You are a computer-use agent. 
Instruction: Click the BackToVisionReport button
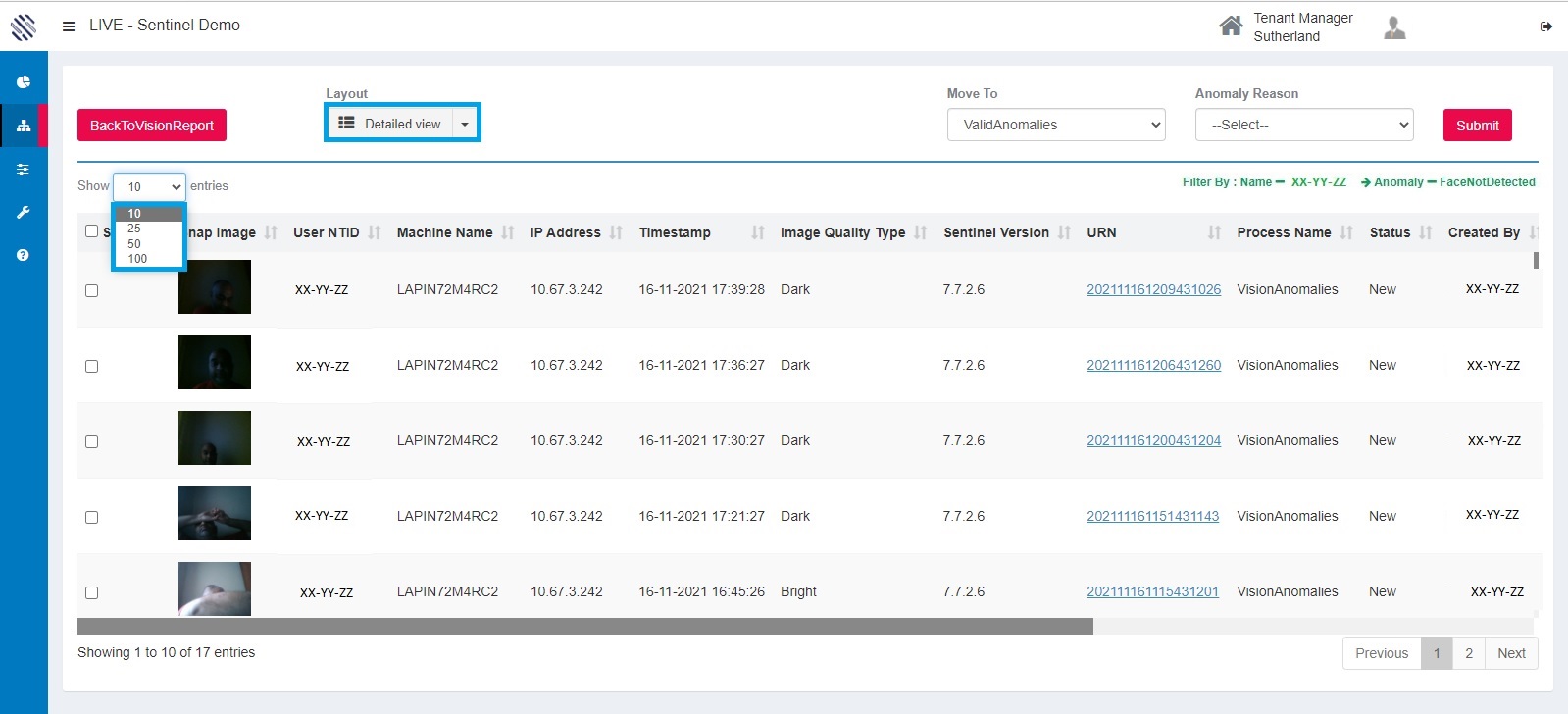[x=152, y=126]
